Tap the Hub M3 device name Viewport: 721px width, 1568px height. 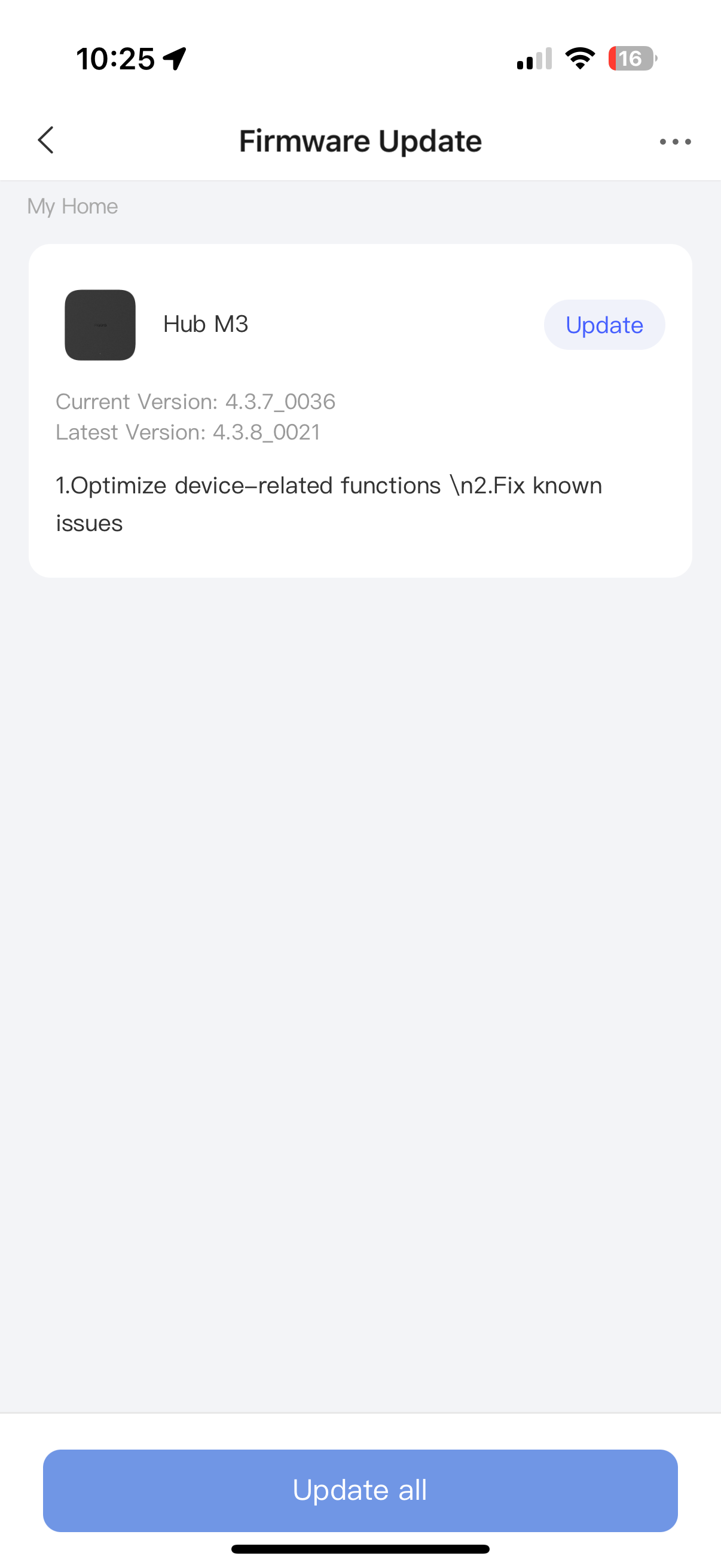pyautogui.click(x=206, y=325)
